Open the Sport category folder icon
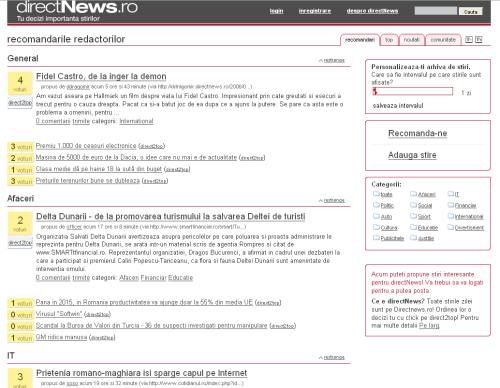The width and height of the screenshot is (500, 388). point(413,216)
